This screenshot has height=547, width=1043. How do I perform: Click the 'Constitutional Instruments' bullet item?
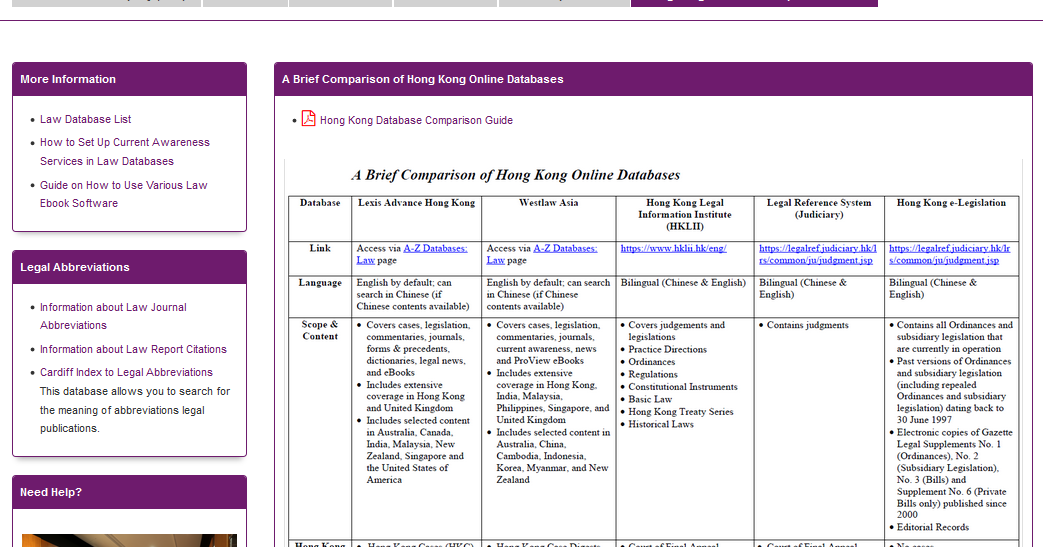682,387
